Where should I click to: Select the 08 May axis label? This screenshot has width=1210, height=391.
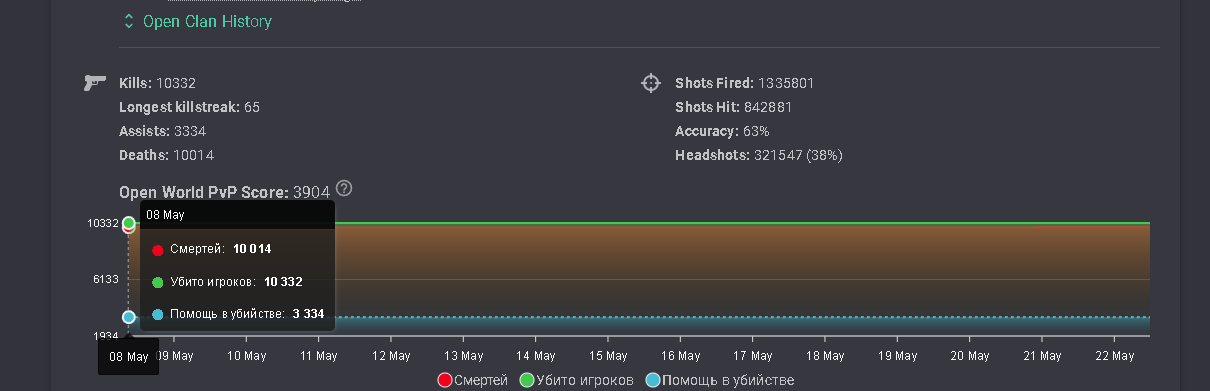tap(128, 356)
